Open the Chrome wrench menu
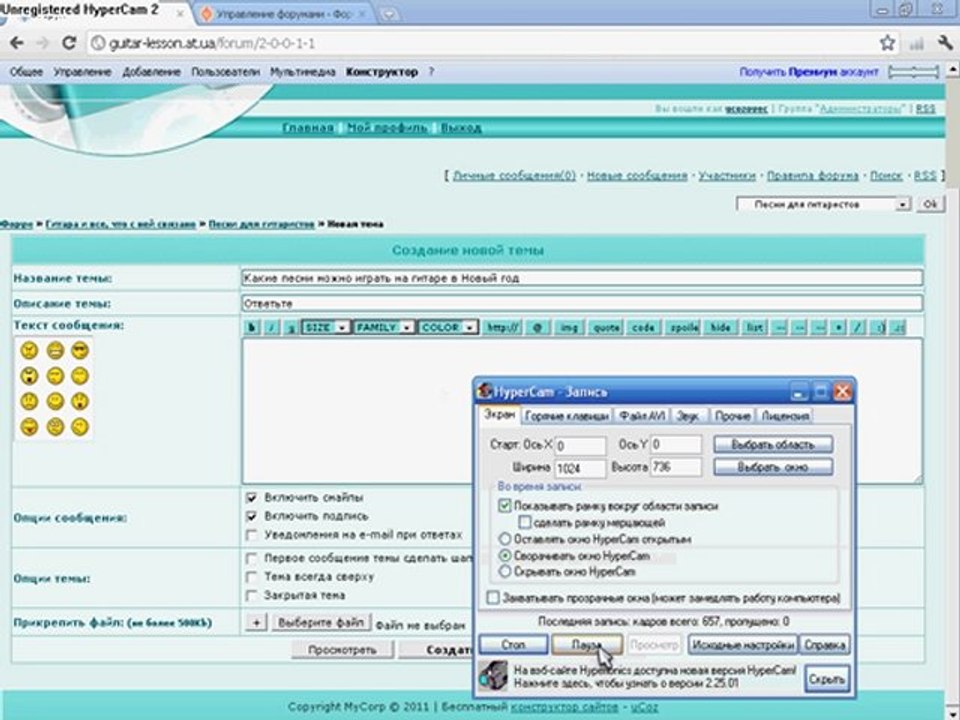960x720 pixels. 945,43
